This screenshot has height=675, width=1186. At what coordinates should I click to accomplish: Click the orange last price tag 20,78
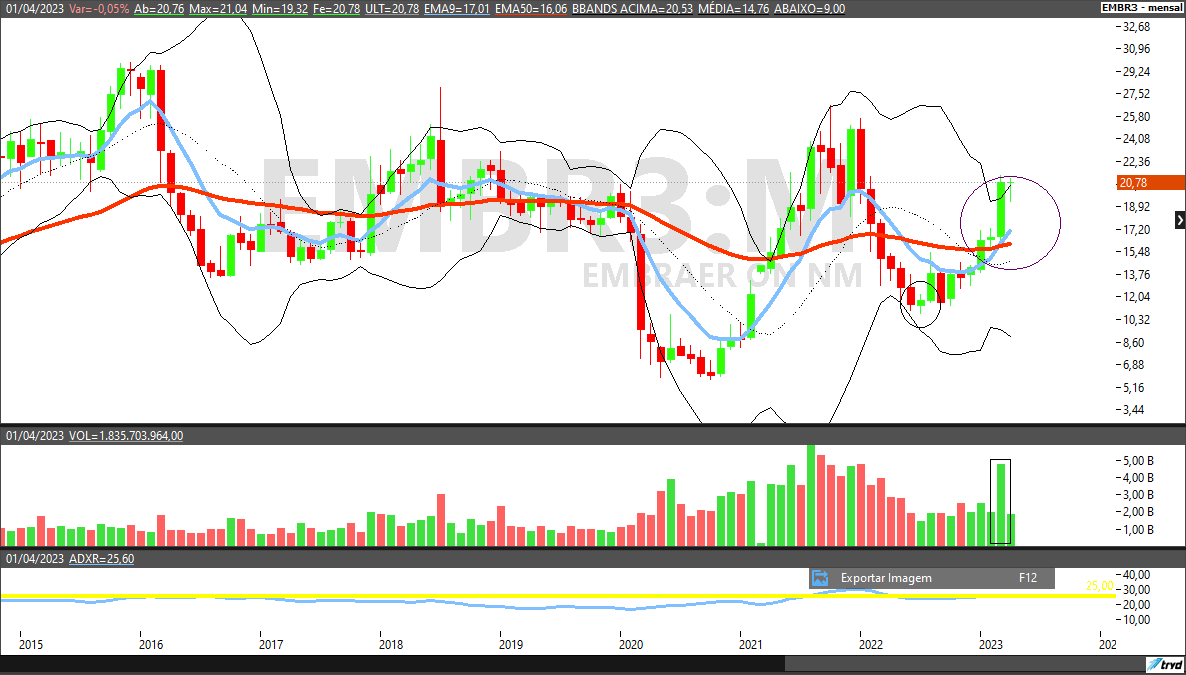click(1149, 183)
